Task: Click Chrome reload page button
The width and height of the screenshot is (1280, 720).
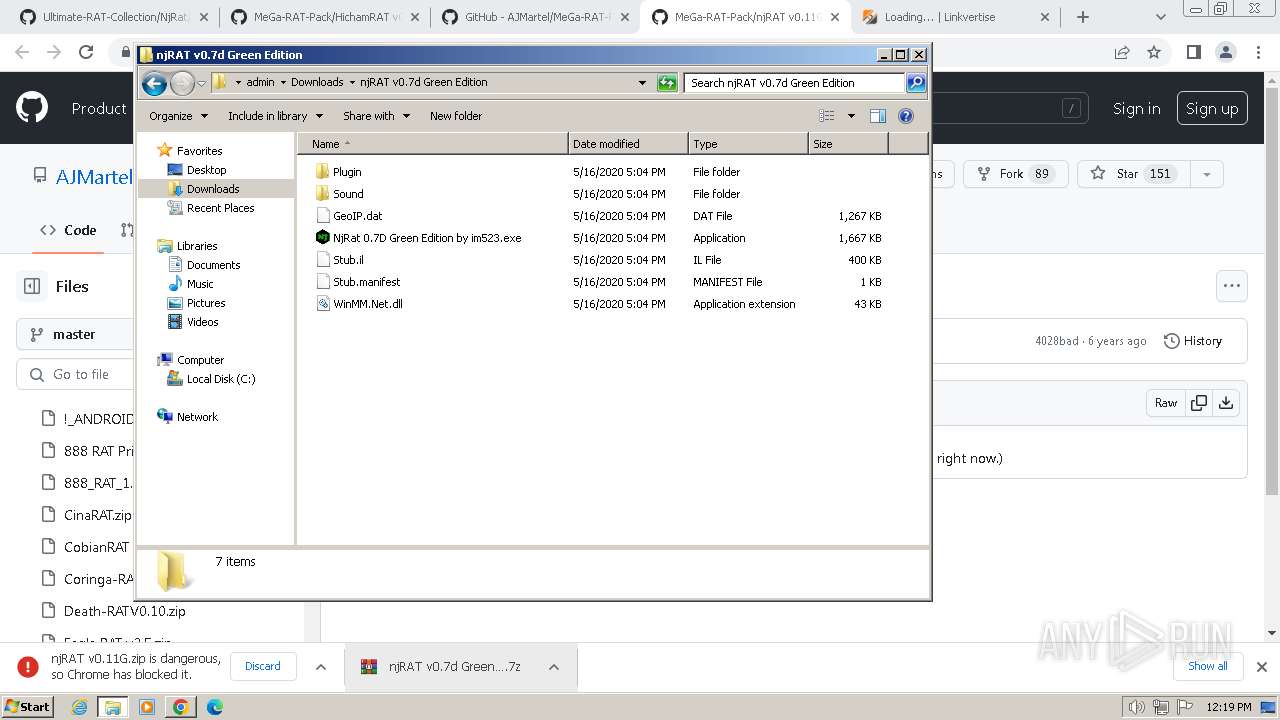Action: tap(86, 52)
